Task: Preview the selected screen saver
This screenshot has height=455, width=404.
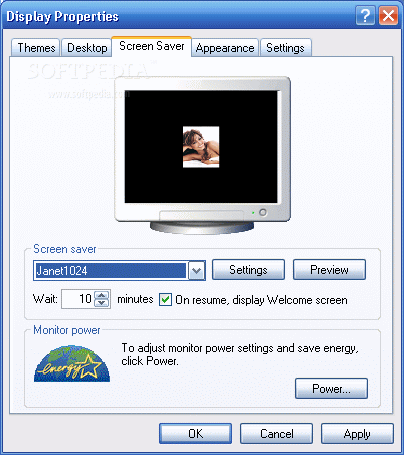Action: point(329,270)
